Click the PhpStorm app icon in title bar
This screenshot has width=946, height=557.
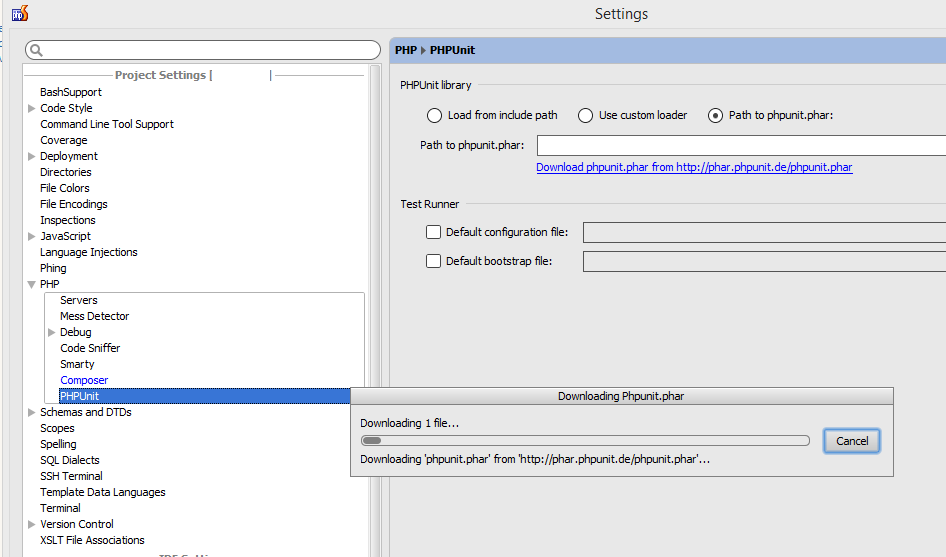tap(20, 13)
